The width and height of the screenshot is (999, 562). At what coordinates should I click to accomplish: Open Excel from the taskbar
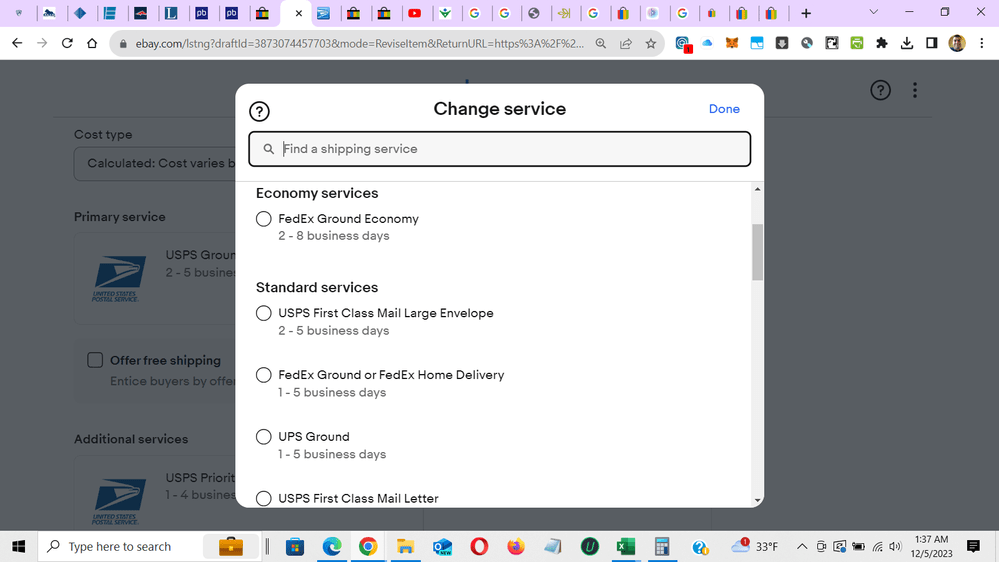tap(626, 547)
